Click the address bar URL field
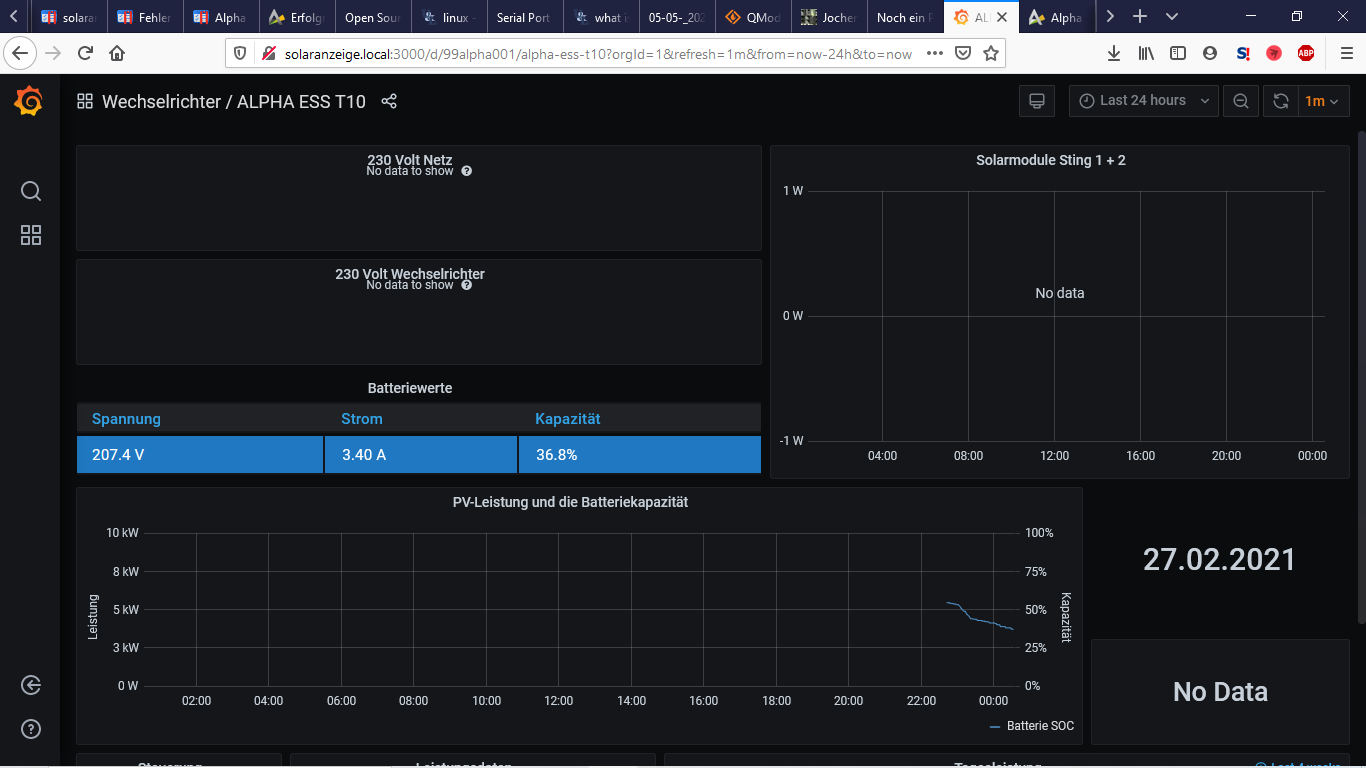Viewport: 1366px width, 768px height. (598, 53)
